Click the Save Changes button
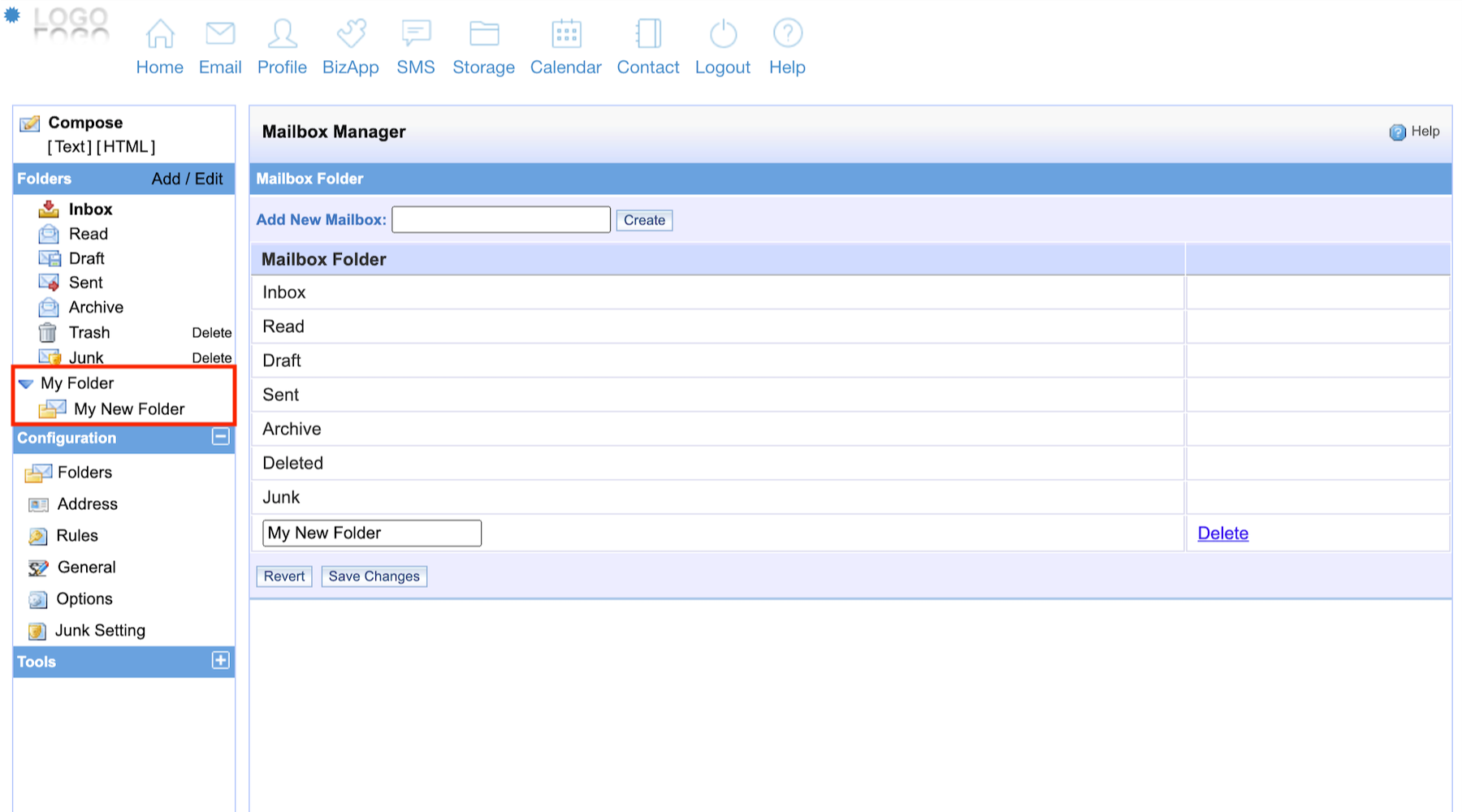1462x812 pixels. [x=374, y=577]
